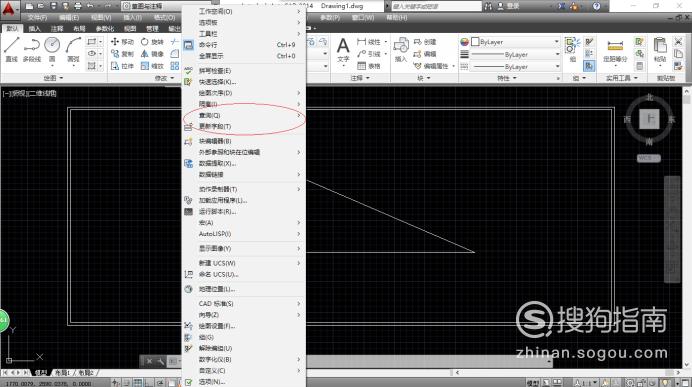
Task: Select Block Editor (块编辑器) menu item
Action: coord(244,141)
